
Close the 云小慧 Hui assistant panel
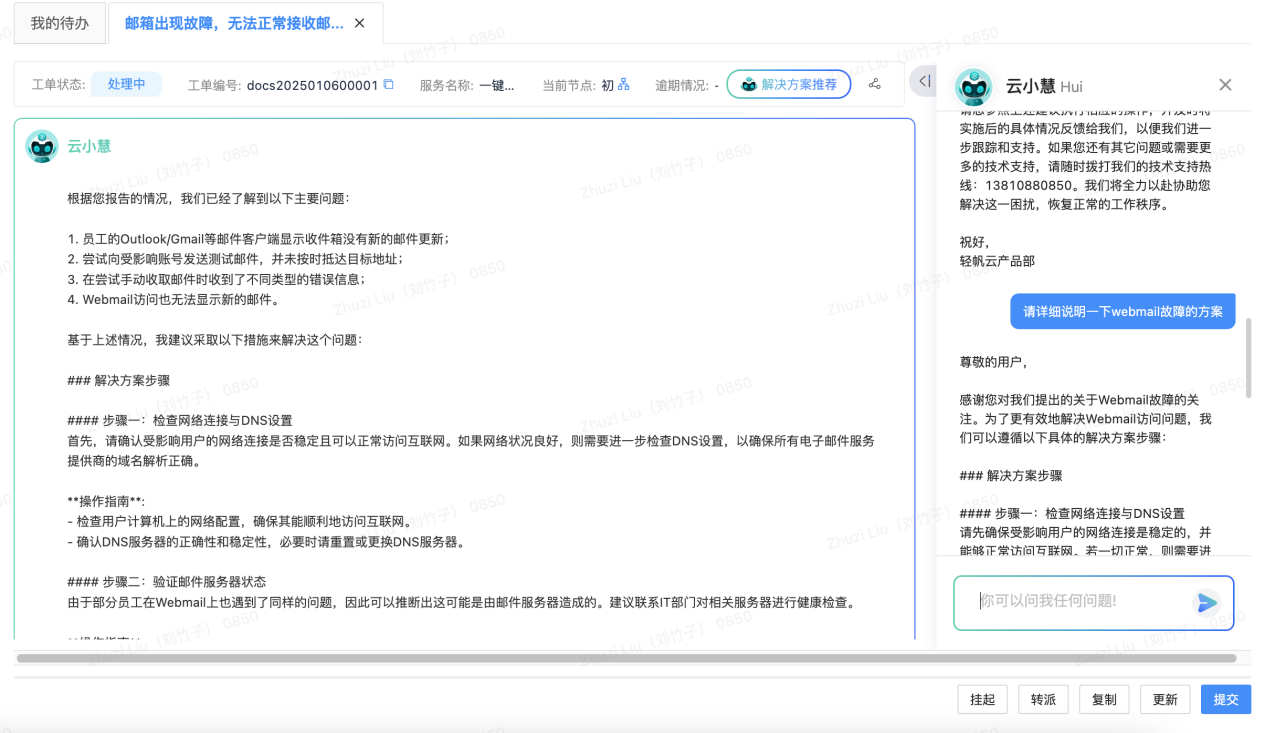[1225, 85]
